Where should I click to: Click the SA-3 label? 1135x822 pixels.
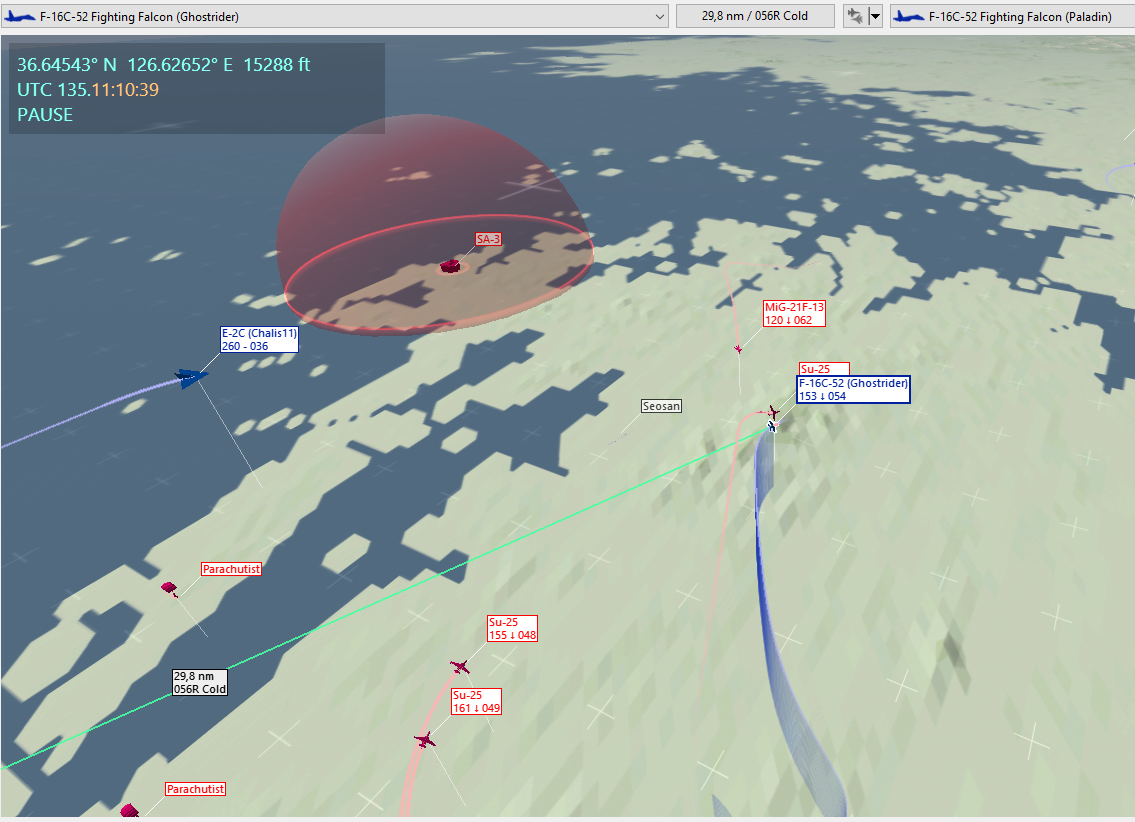click(489, 239)
